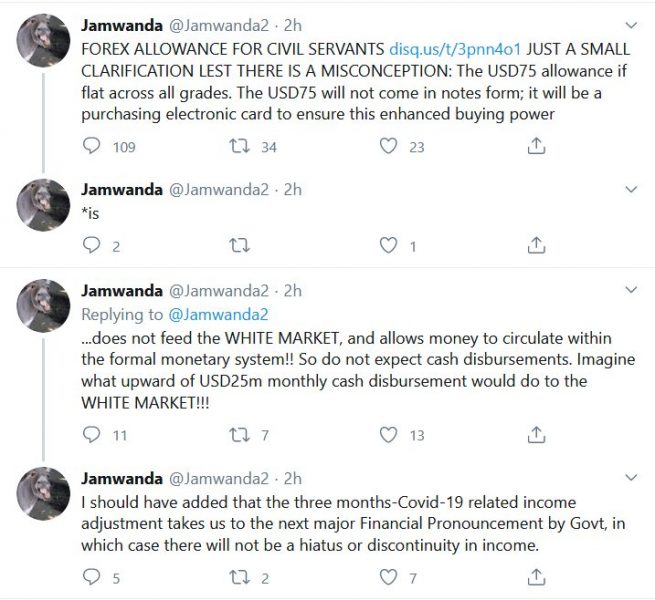
Task: Reply to the WHITE MARKET tweet
Action: point(92,434)
